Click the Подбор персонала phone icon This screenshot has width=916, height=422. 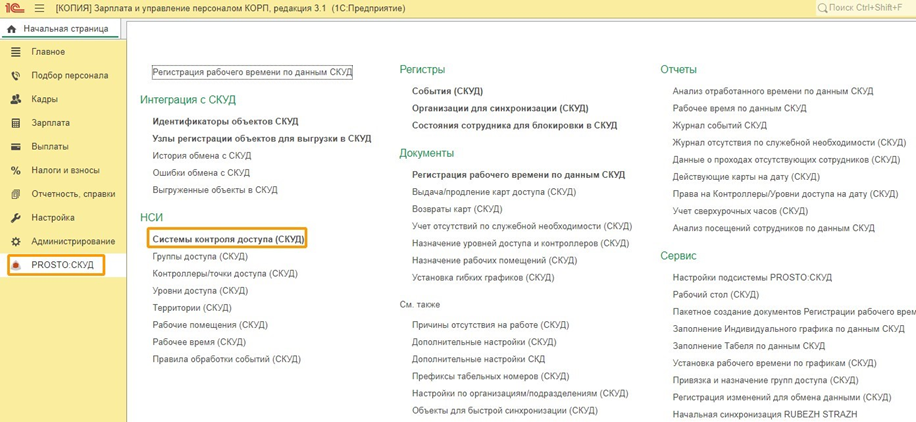coord(15,75)
